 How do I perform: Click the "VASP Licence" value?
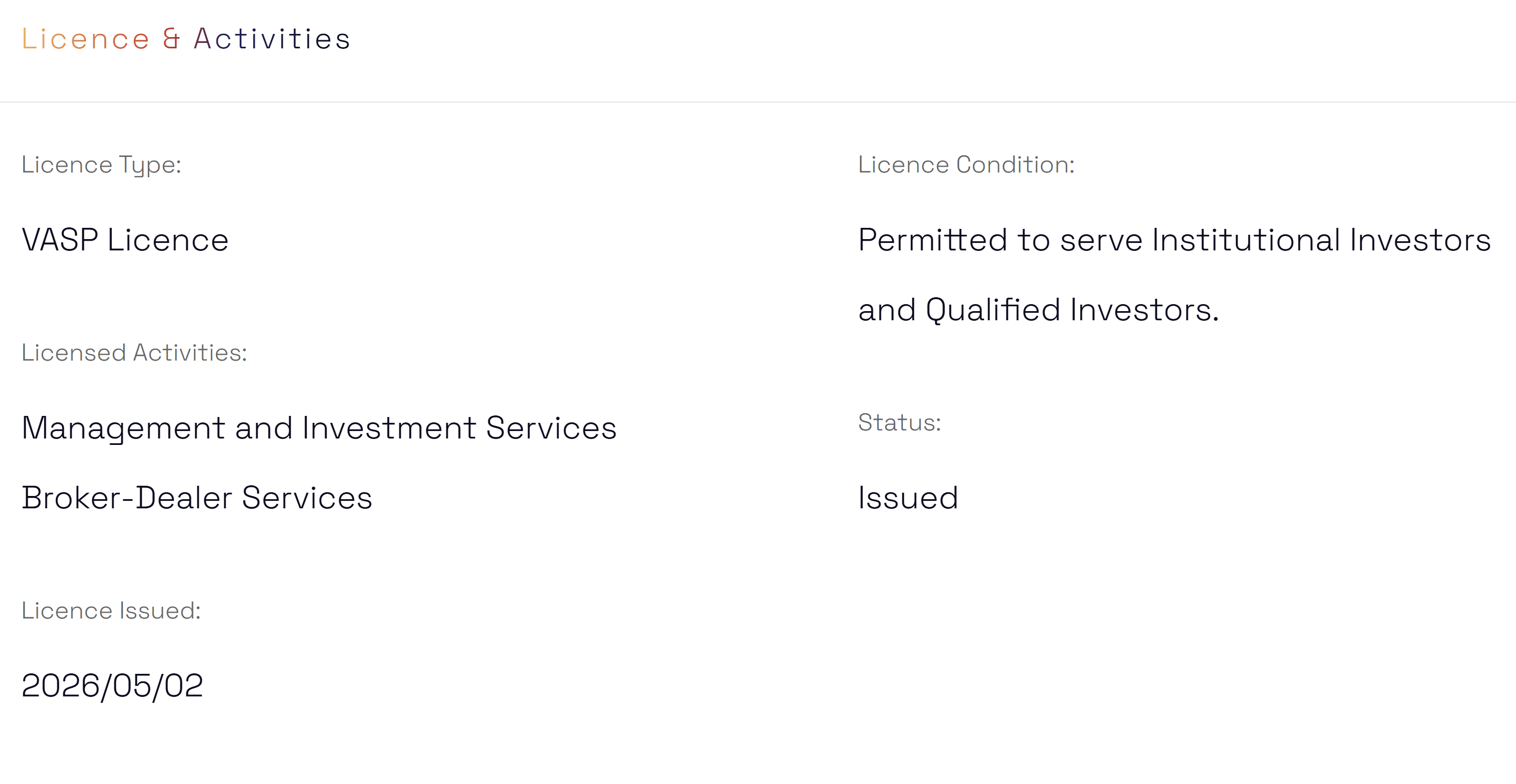(125, 240)
